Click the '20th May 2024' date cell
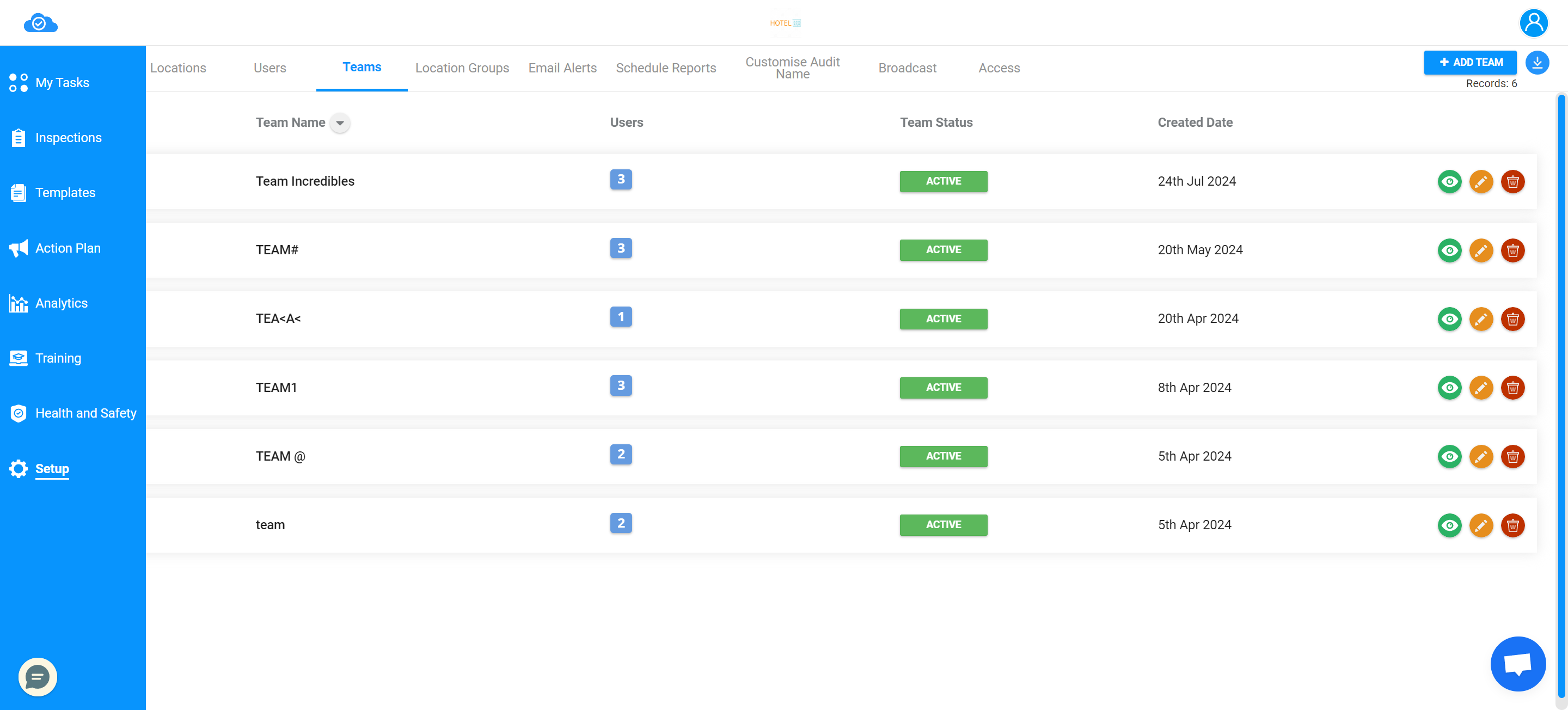 [x=1200, y=250]
